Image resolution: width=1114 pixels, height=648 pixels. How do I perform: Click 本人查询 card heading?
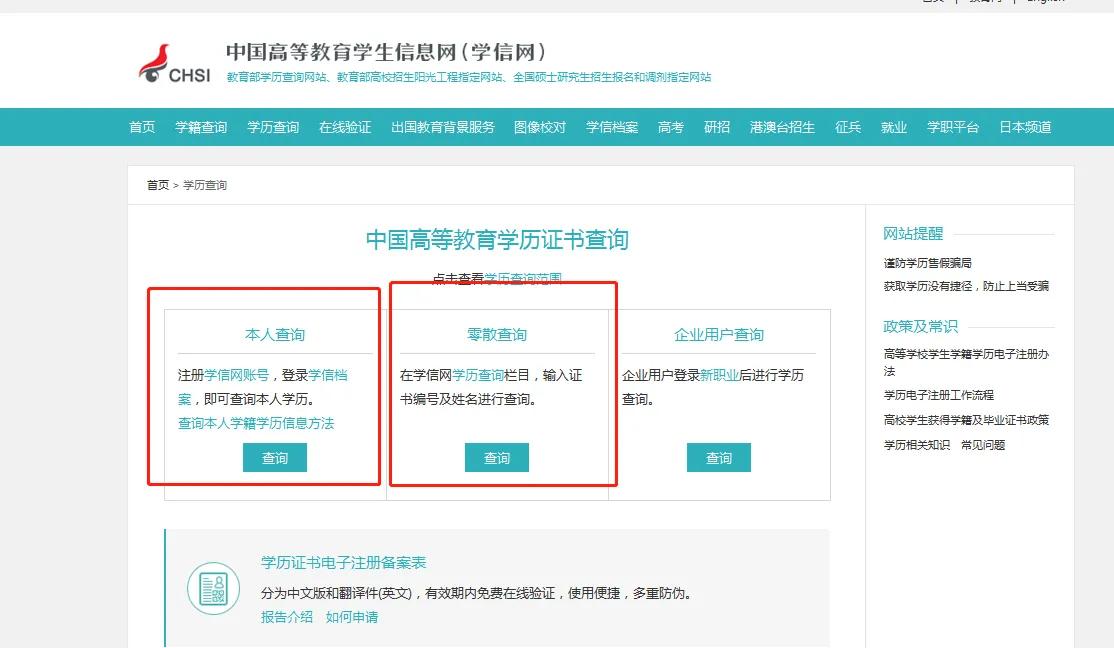(x=275, y=335)
